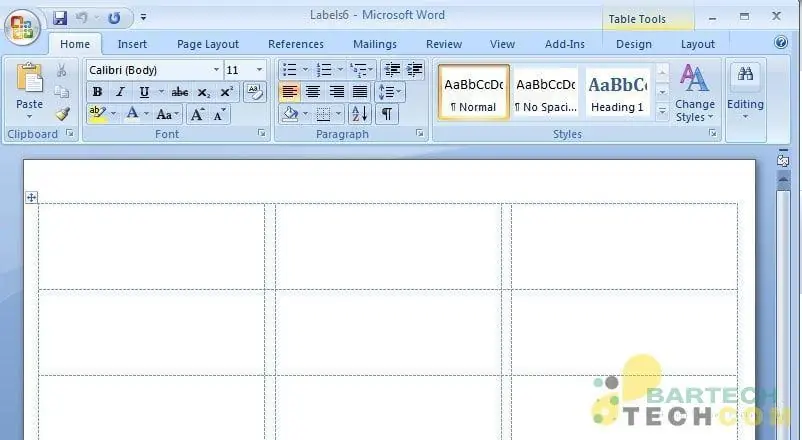Viewport: 802px width, 440px height.
Task: Toggle Bold formatting
Action: tap(97, 92)
